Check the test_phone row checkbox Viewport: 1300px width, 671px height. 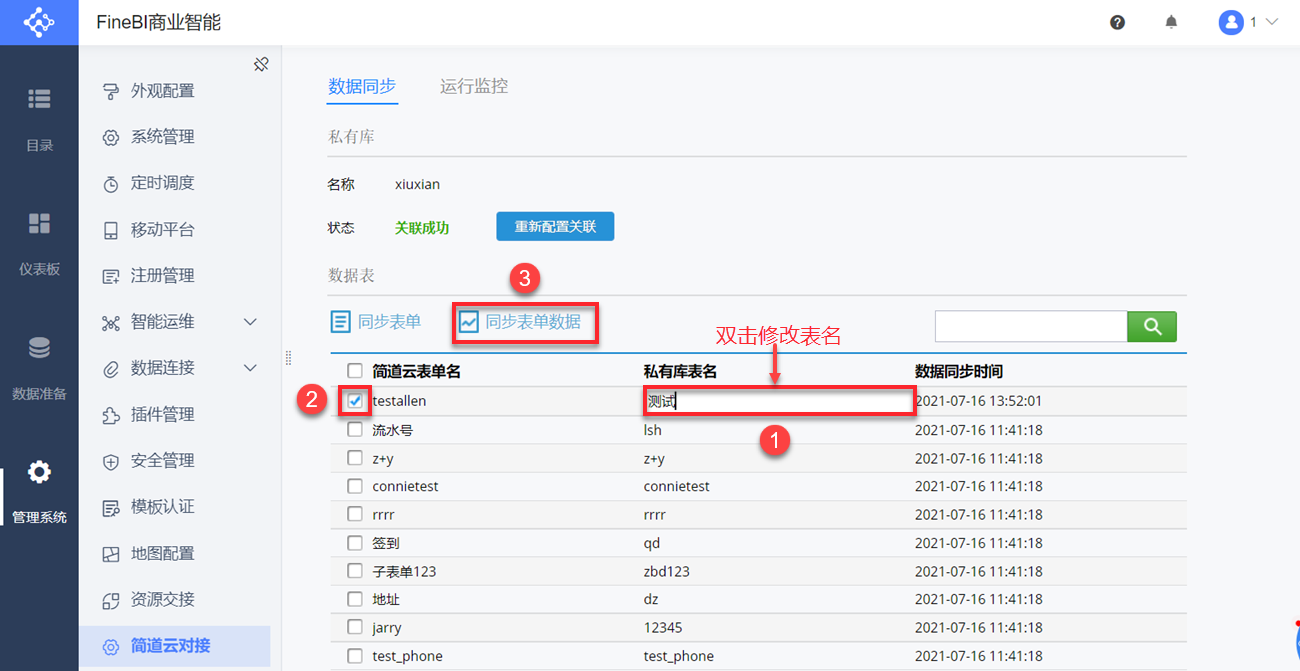tap(355, 655)
